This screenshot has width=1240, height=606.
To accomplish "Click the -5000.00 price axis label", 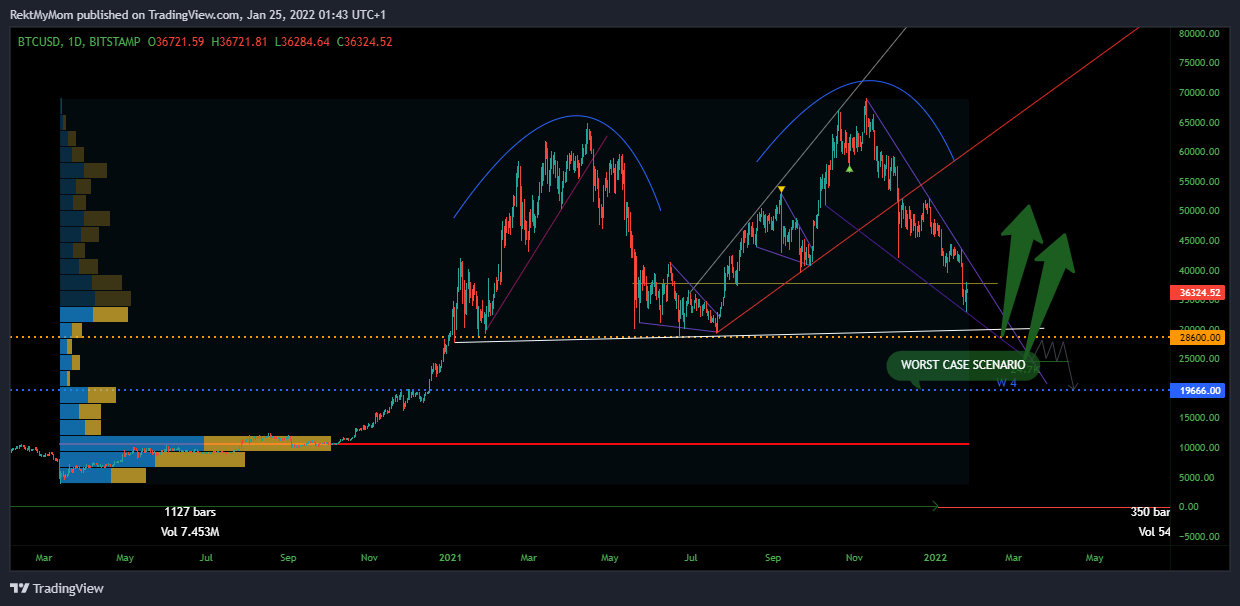I will point(1200,536).
